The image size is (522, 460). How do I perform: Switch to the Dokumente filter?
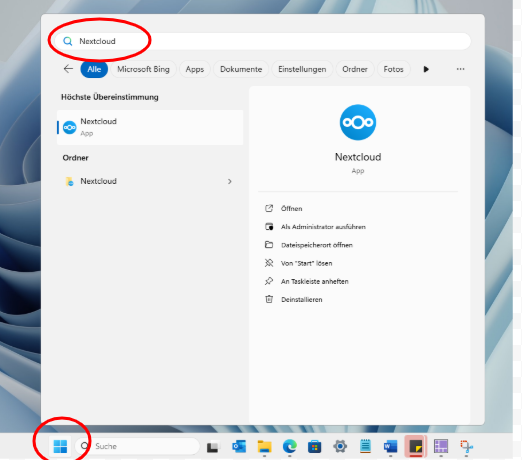pyautogui.click(x=241, y=69)
